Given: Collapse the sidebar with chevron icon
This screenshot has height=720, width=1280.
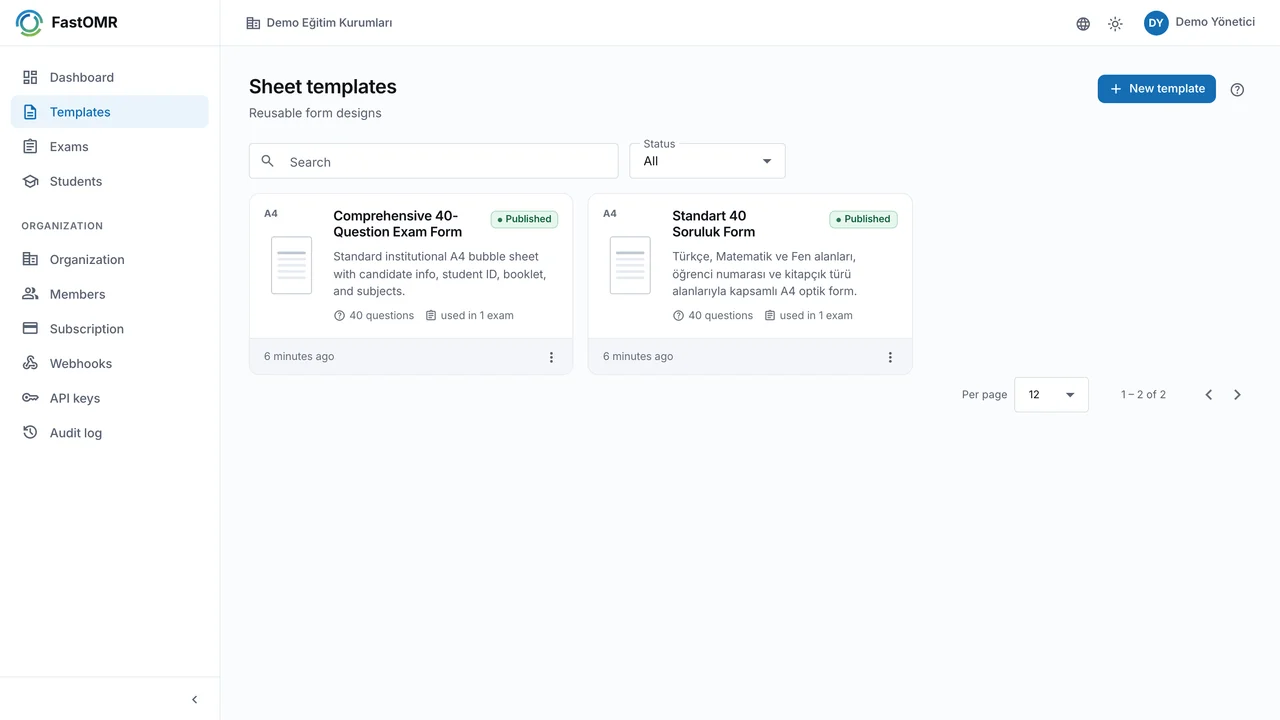Looking at the screenshot, I should click(x=195, y=700).
